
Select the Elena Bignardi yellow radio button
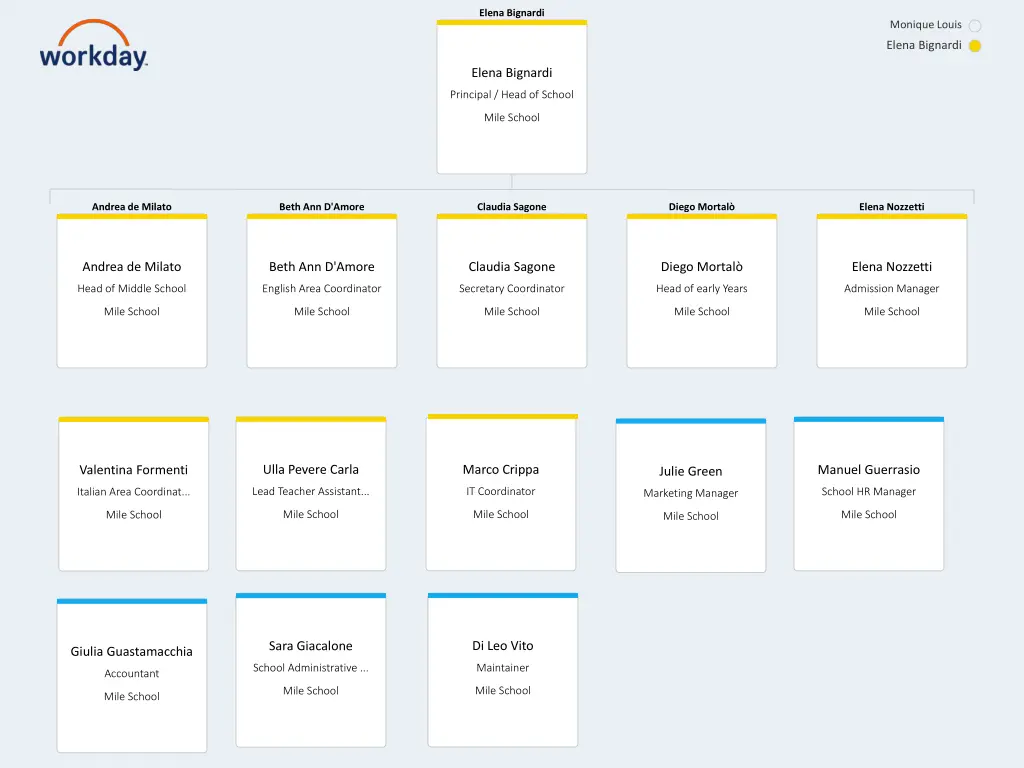[975, 46]
